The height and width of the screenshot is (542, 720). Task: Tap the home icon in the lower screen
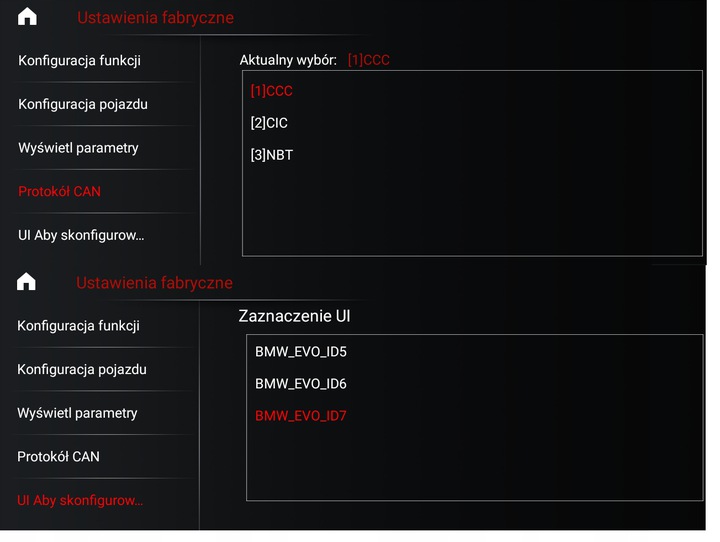click(x=27, y=282)
